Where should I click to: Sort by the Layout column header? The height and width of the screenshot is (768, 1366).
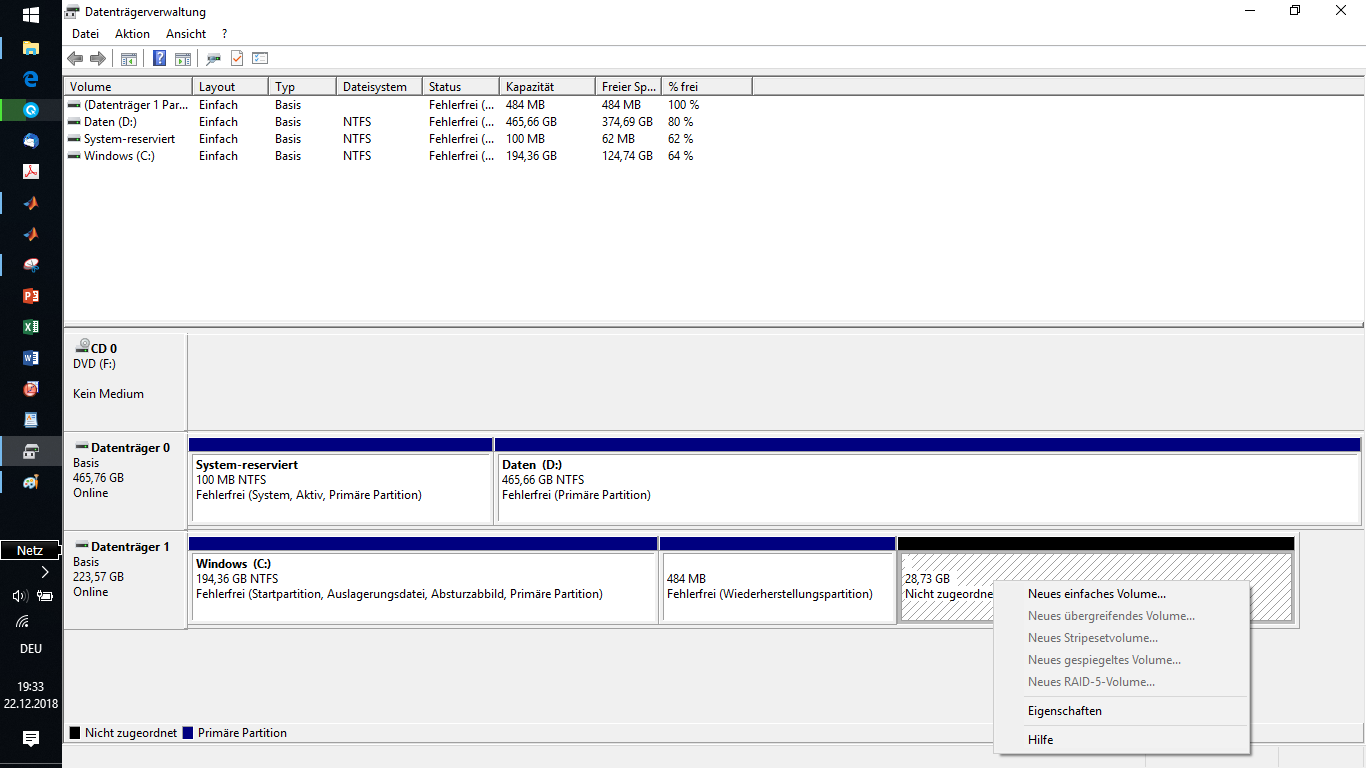pos(230,87)
